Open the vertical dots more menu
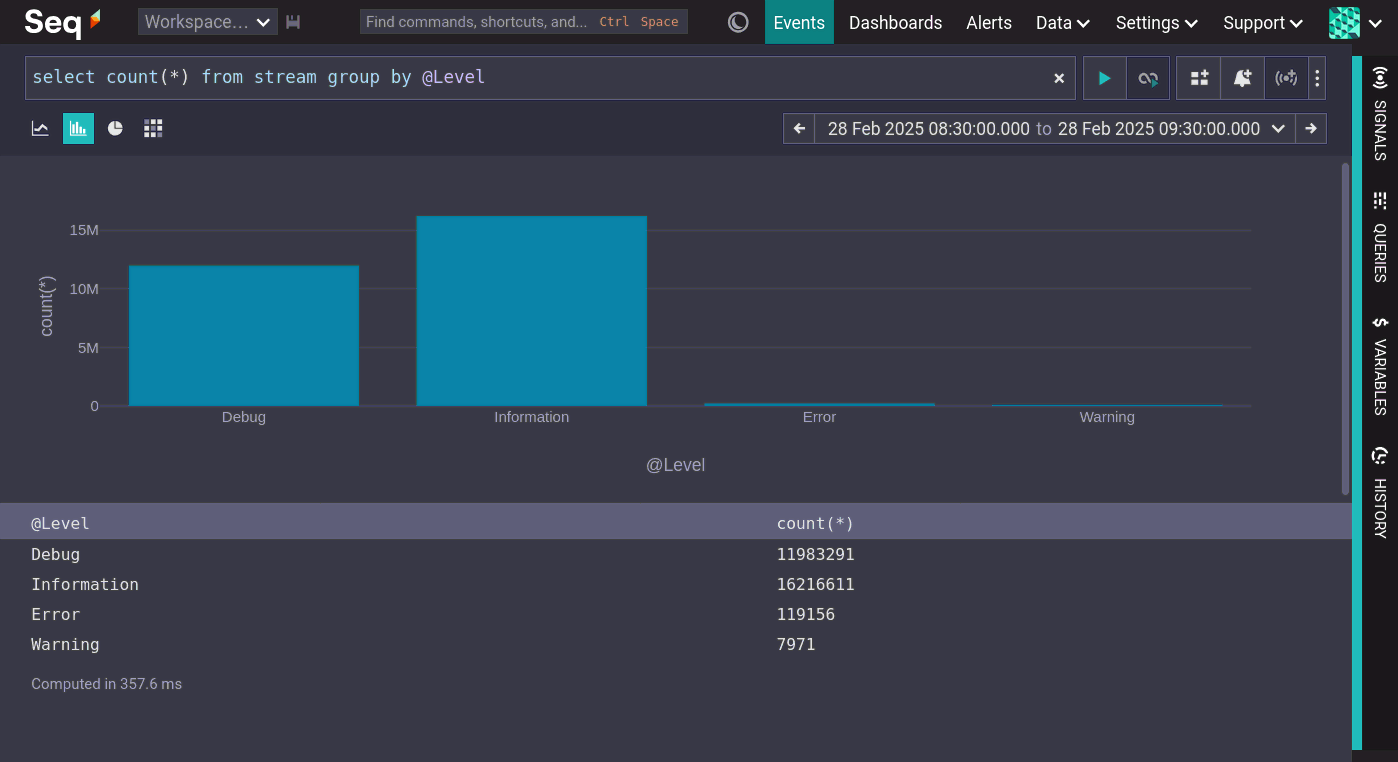Image resolution: width=1398 pixels, height=762 pixels. (x=1317, y=78)
